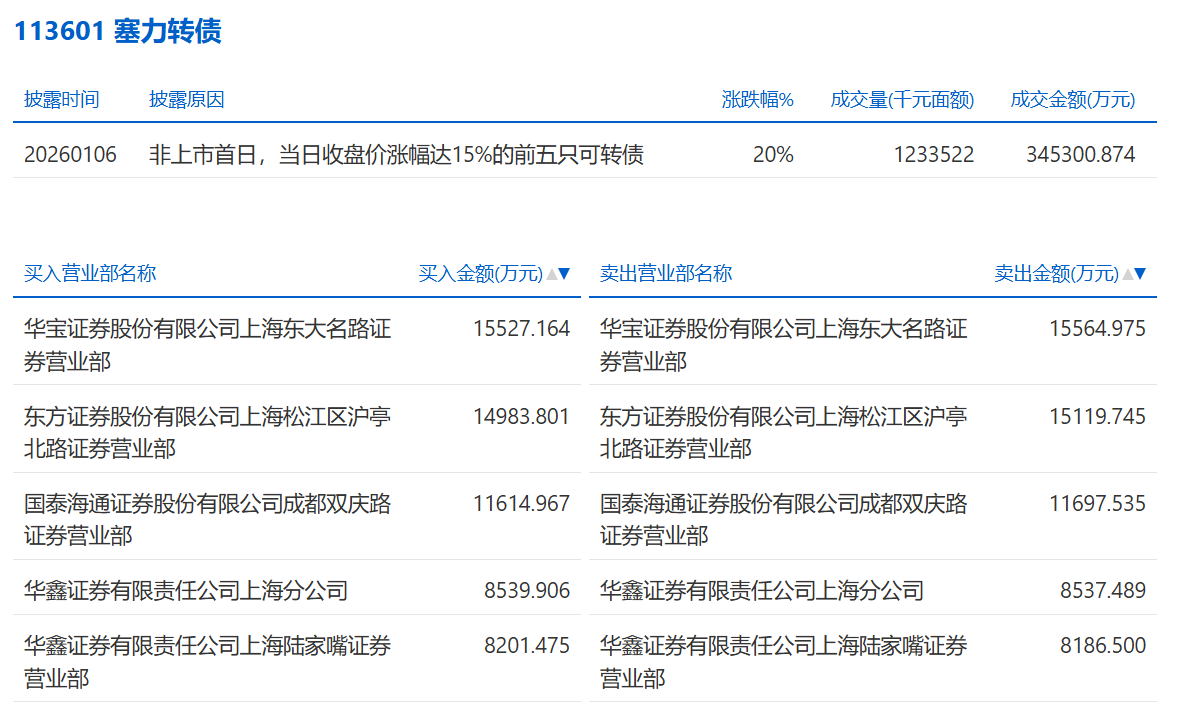Image resolution: width=1194 pixels, height=705 pixels.
Task: Select the disclosure date 20260106
Action: pyautogui.click(x=70, y=155)
